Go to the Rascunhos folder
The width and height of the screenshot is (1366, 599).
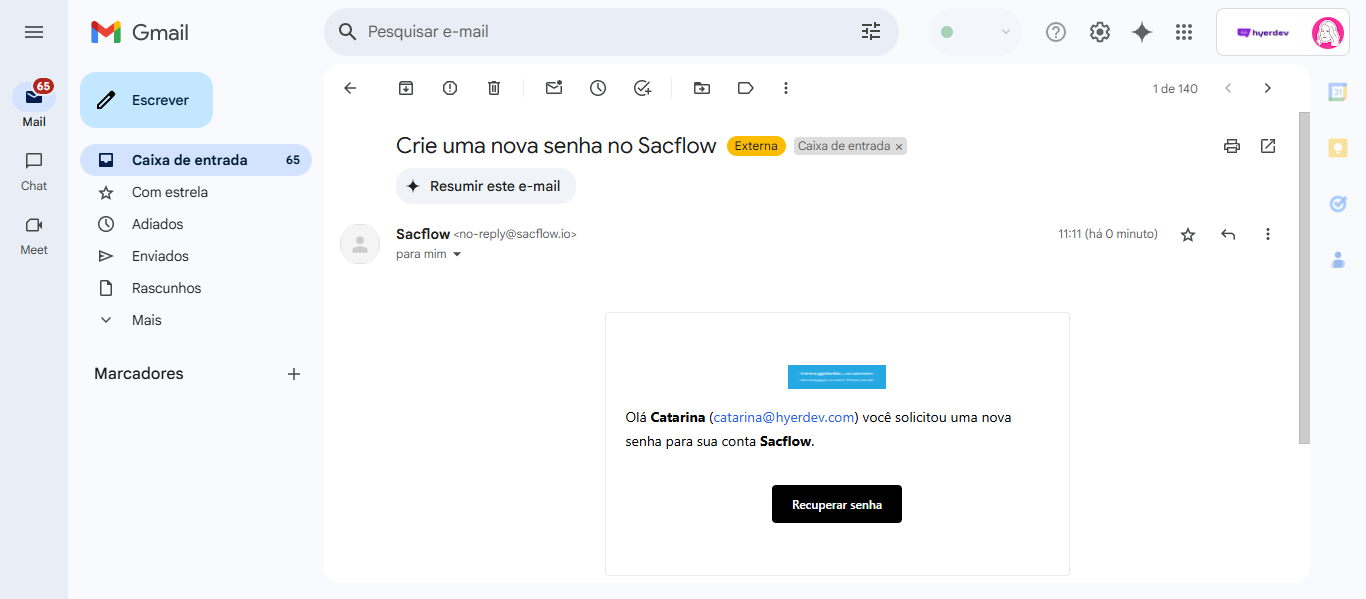coord(166,288)
